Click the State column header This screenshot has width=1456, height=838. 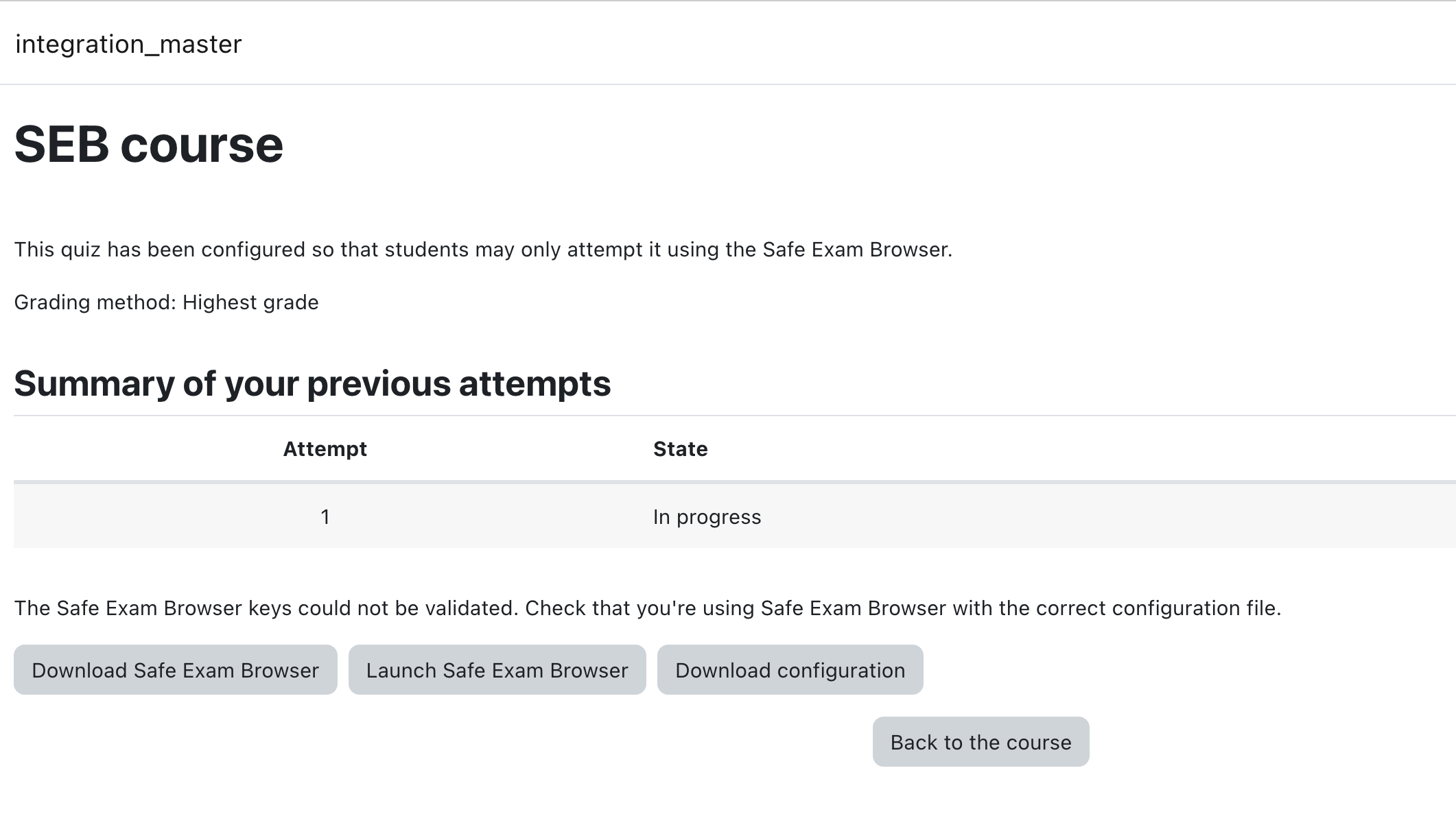pos(681,448)
